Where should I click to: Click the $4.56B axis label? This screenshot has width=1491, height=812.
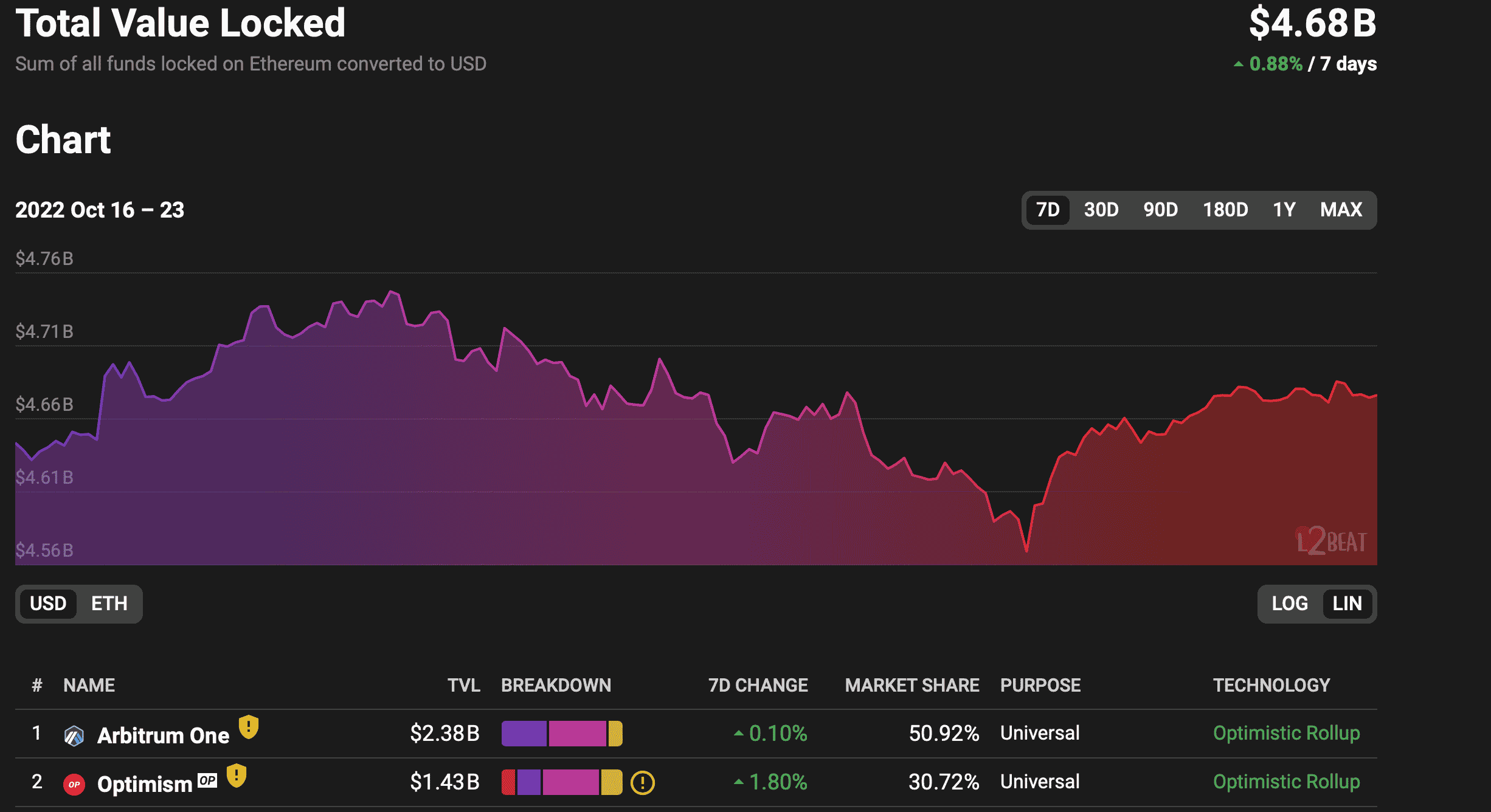[x=44, y=551]
